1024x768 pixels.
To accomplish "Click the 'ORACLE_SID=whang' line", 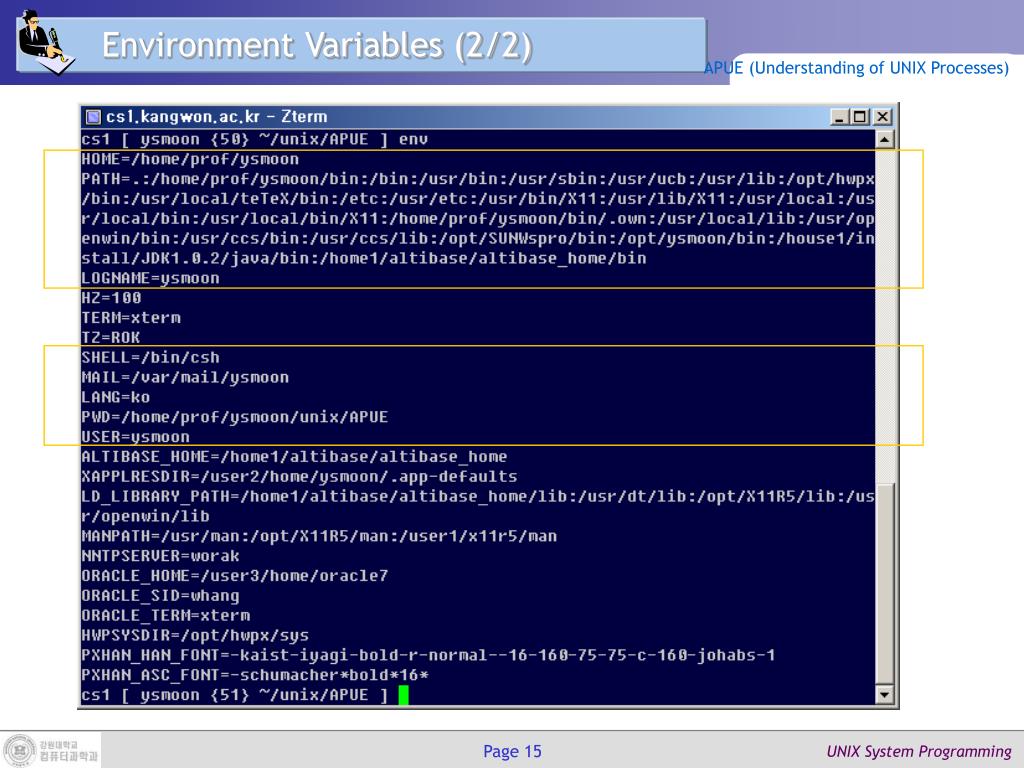I will 160,596.
